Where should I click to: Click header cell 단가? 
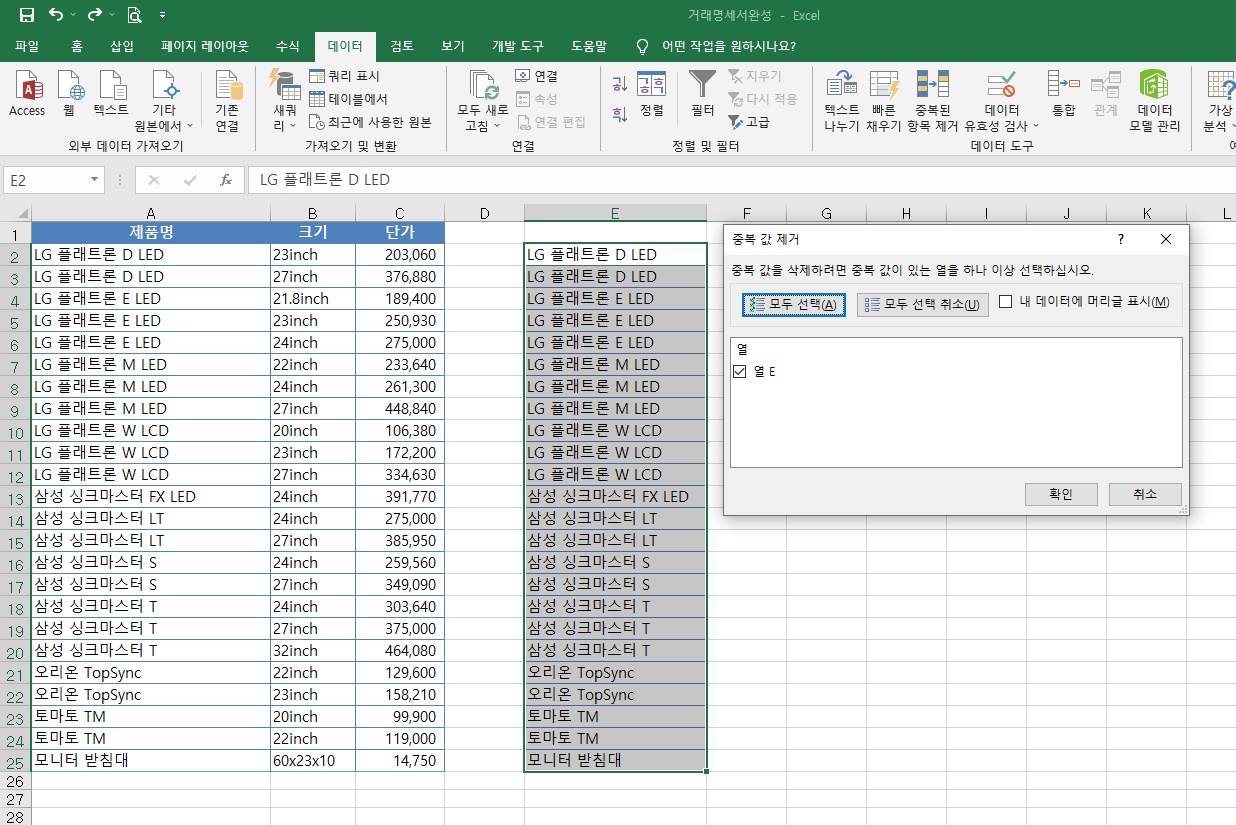pos(399,232)
